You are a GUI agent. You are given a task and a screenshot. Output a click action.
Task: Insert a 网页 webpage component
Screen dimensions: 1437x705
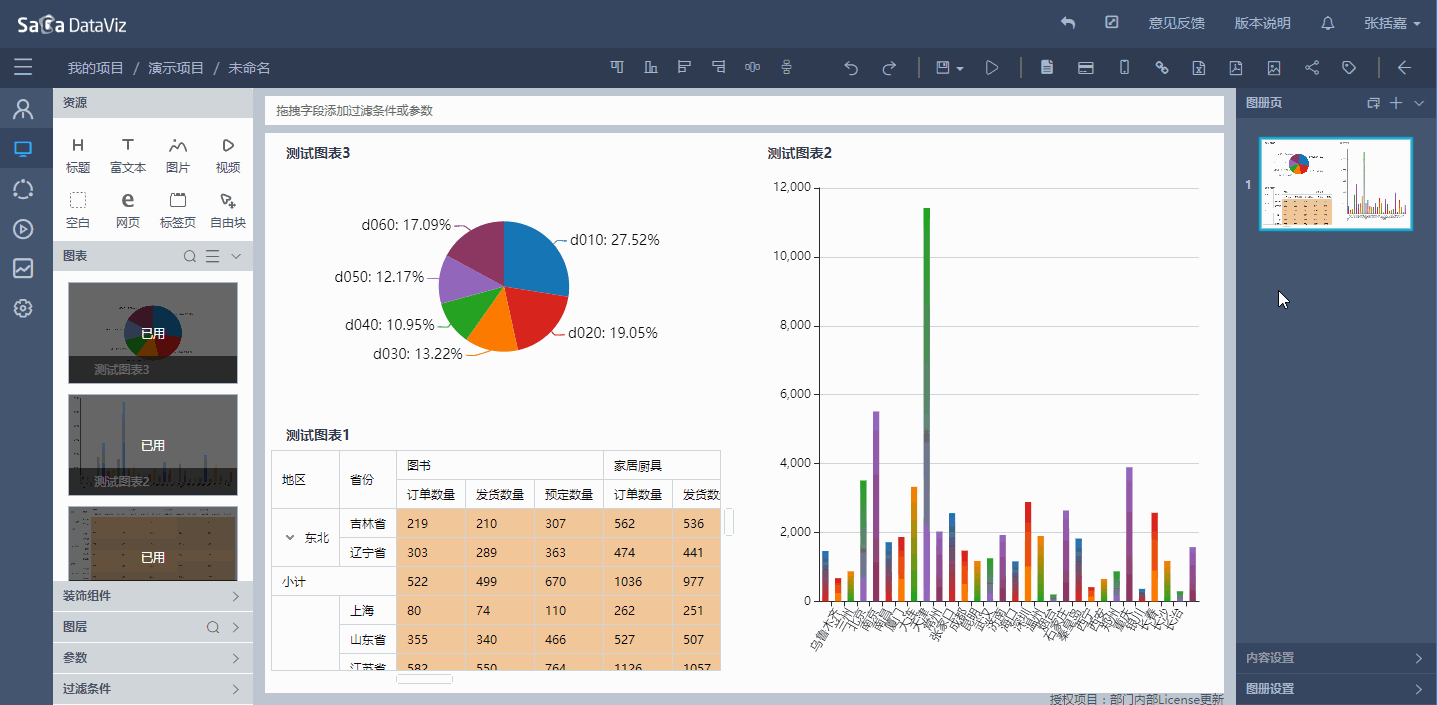pos(128,210)
